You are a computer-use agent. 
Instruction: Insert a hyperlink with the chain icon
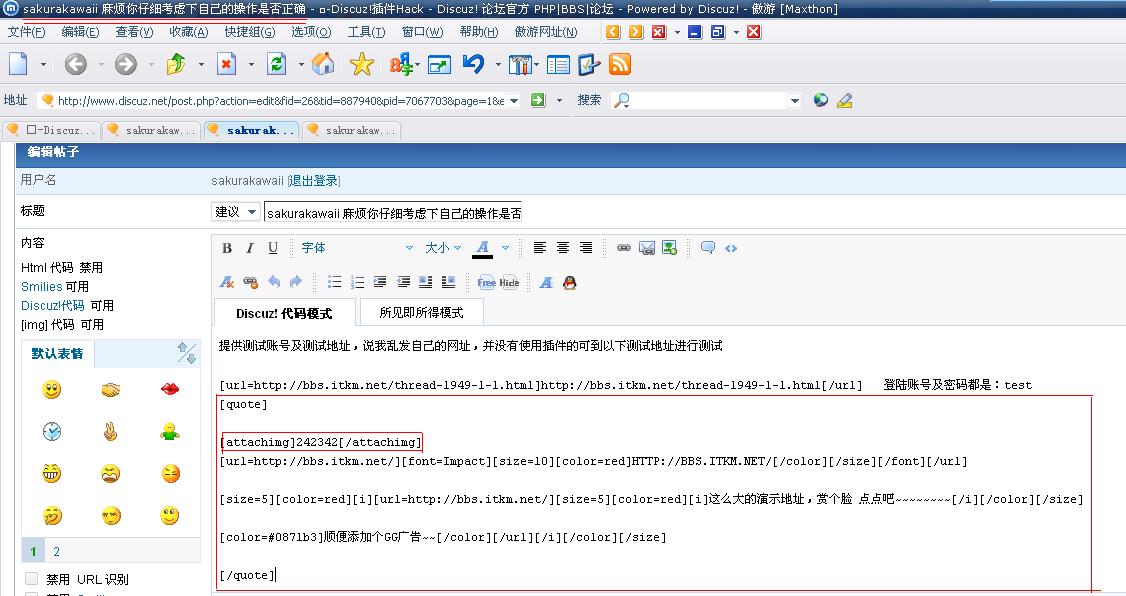624,248
